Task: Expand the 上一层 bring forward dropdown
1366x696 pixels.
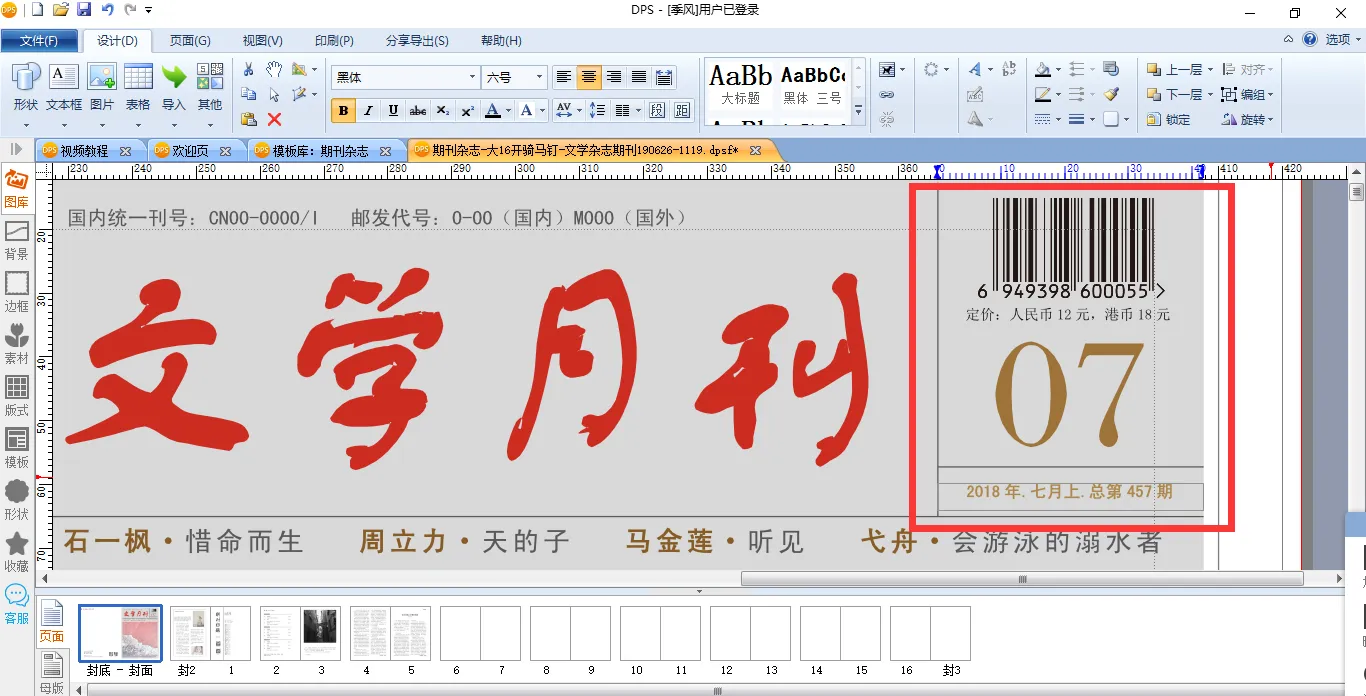Action: tap(1210, 69)
